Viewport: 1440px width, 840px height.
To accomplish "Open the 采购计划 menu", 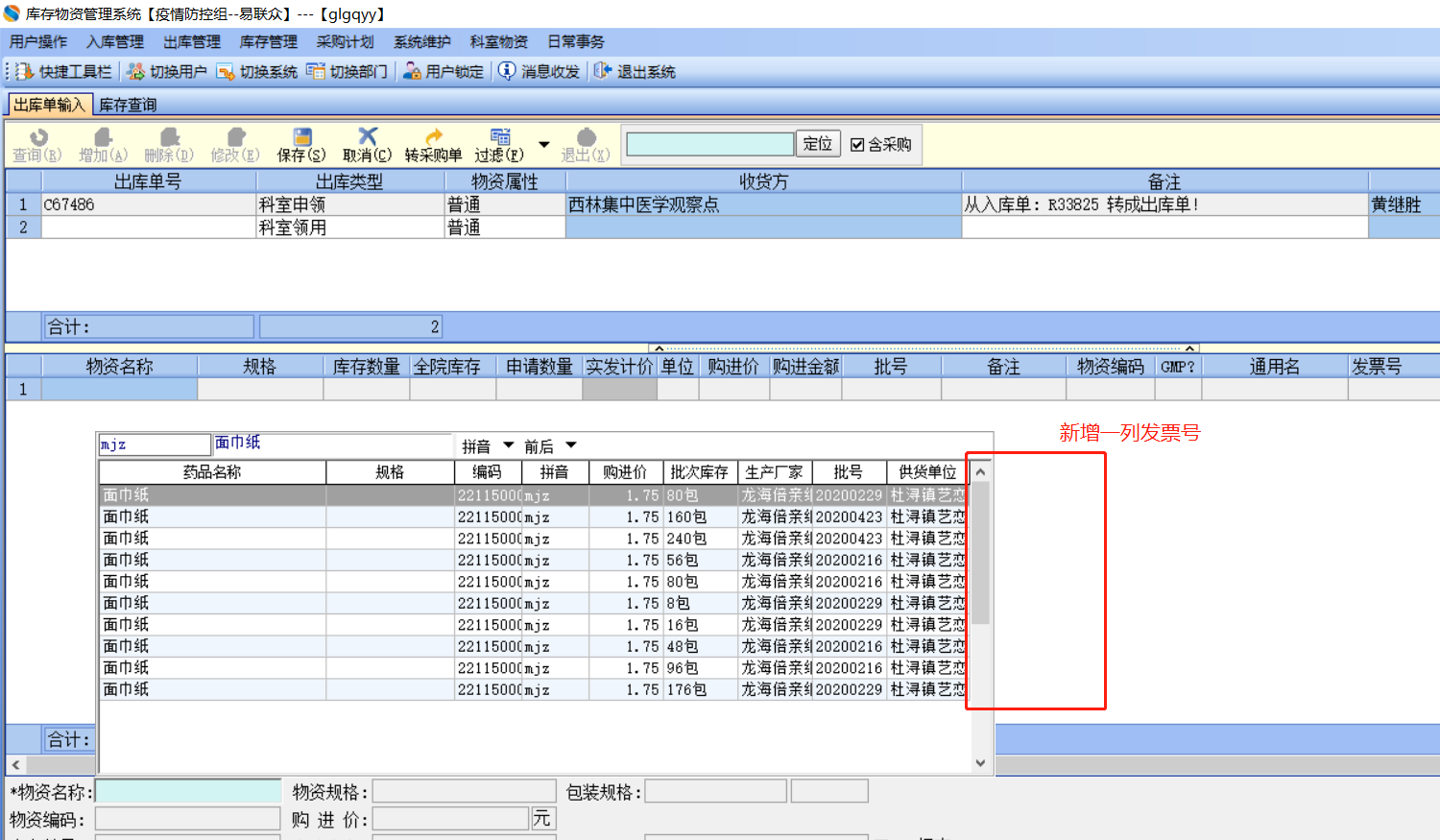I will [x=346, y=41].
